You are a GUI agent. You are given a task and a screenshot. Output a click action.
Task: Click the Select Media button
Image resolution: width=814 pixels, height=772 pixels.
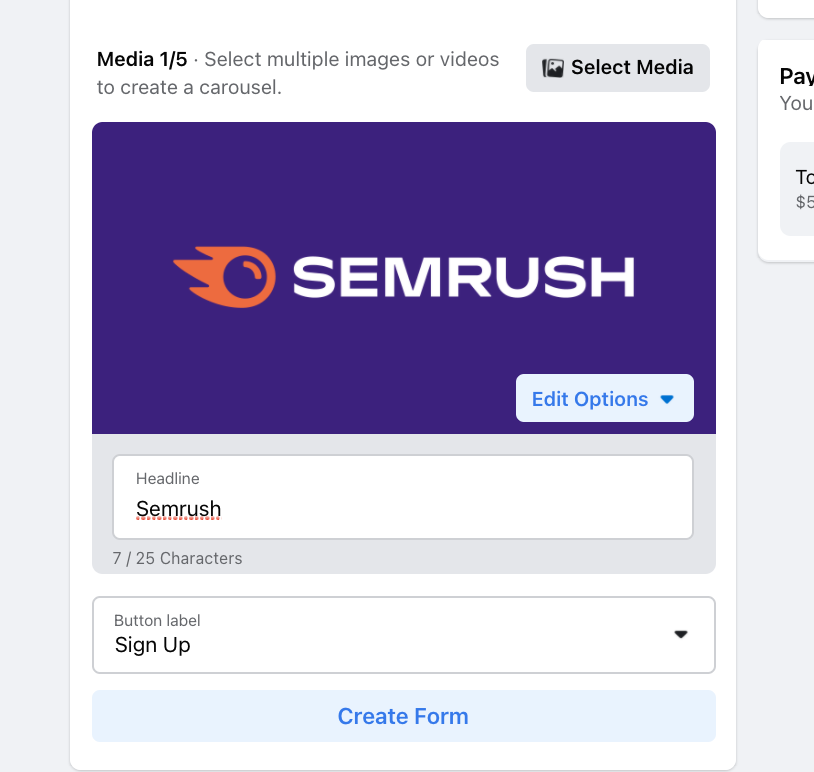(617, 67)
